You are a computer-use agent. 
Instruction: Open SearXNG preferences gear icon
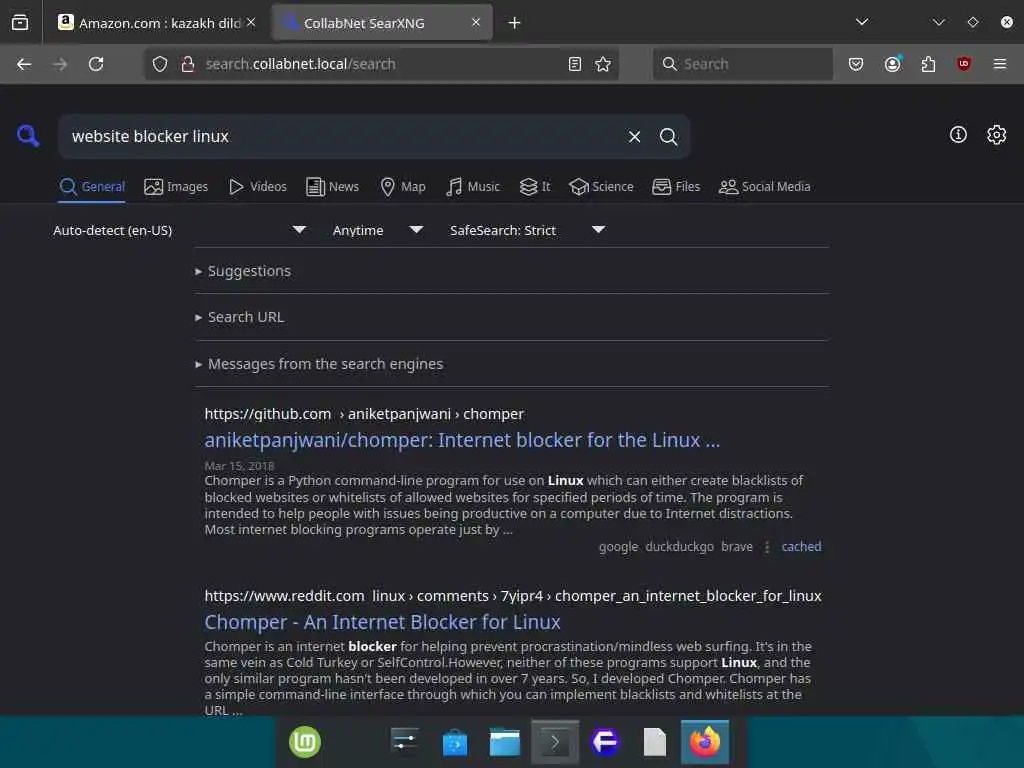coord(997,135)
